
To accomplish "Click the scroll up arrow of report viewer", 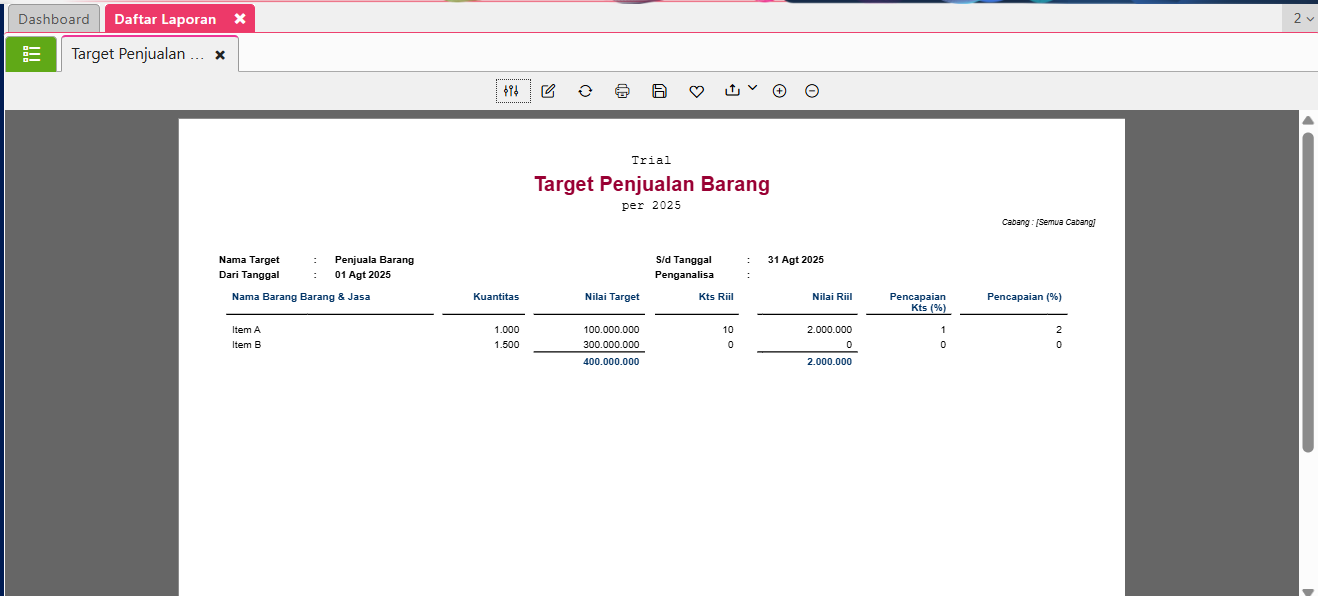I will tap(1307, 121).
